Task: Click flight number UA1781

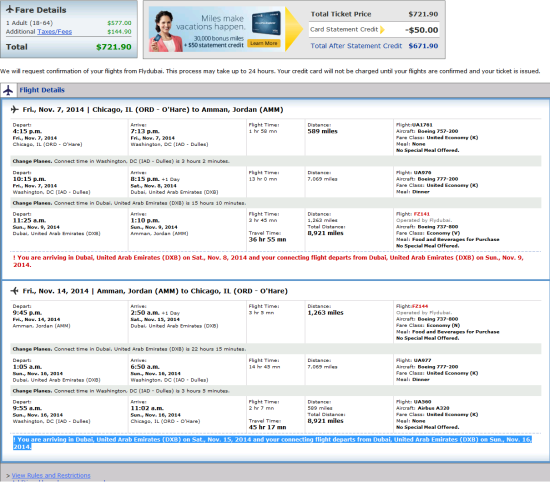Action: (x=421, y=125)
